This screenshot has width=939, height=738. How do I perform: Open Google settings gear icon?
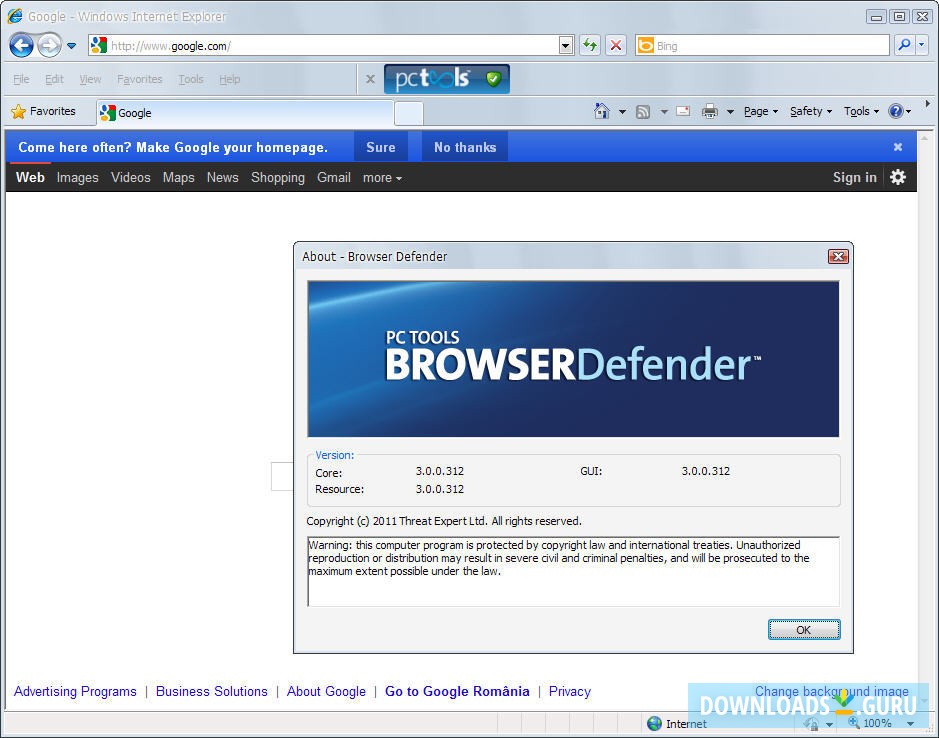(898, 177)
